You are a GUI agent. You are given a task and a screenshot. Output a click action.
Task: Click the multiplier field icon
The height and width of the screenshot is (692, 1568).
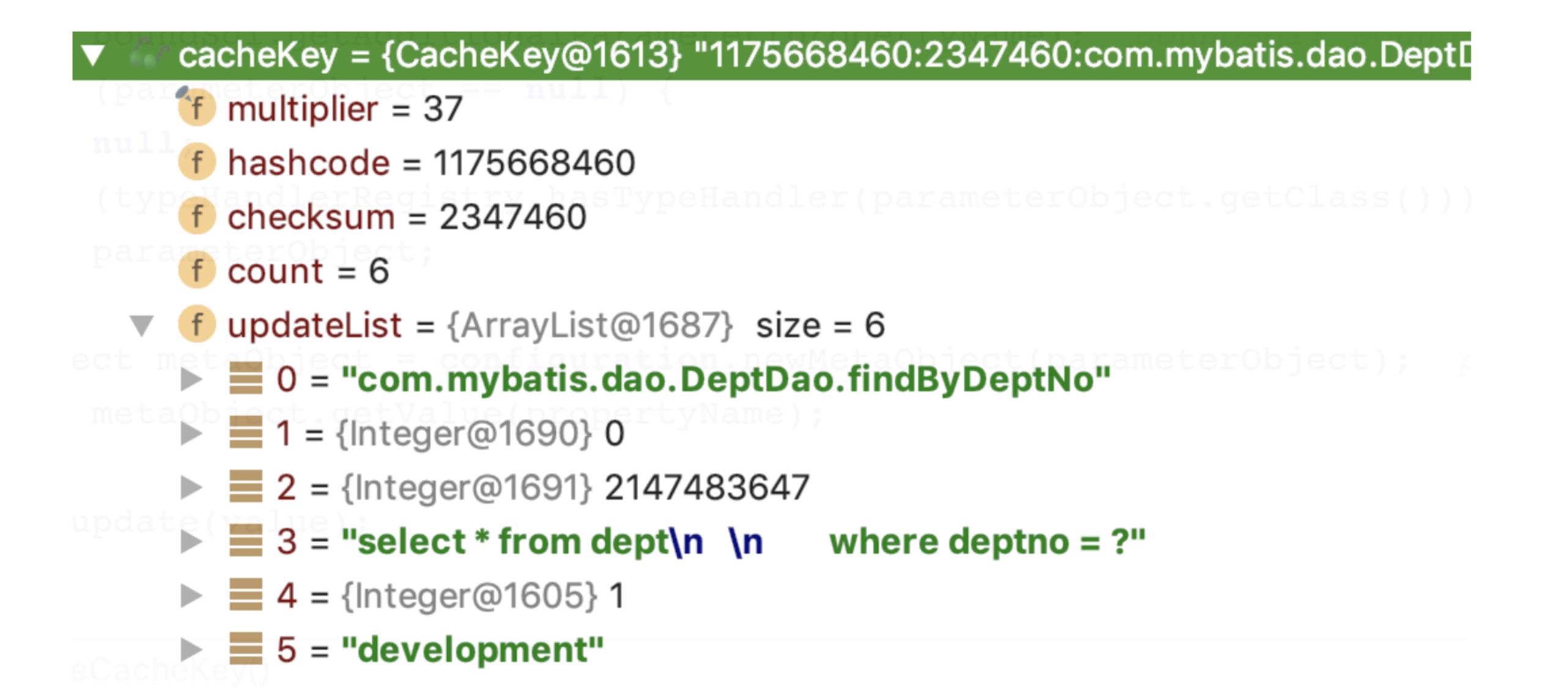click(x=196, y=109)
